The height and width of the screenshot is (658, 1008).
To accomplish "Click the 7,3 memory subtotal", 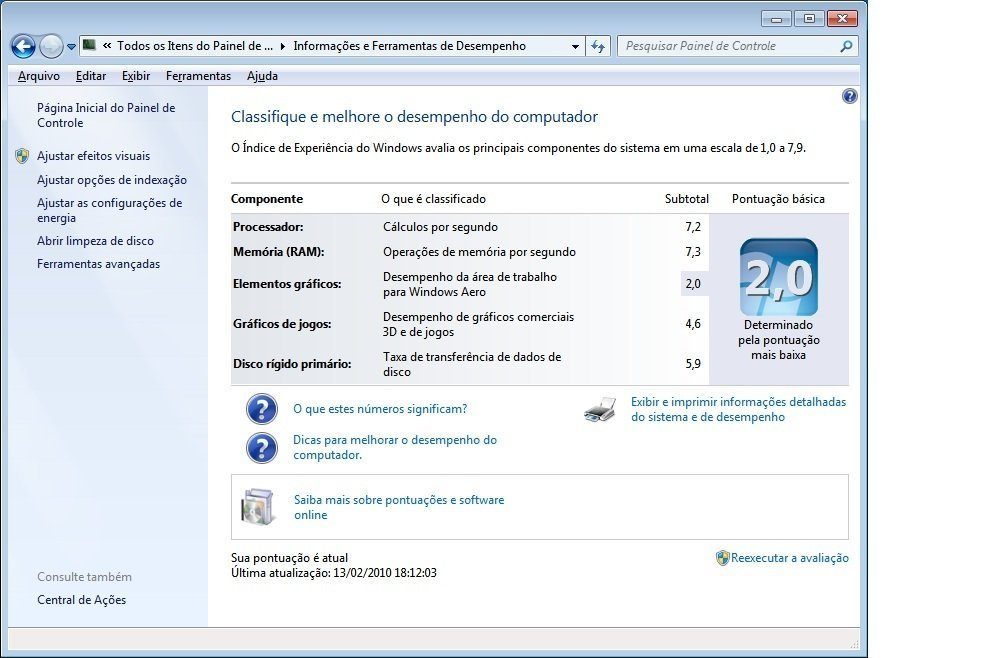I will [693, 252].
